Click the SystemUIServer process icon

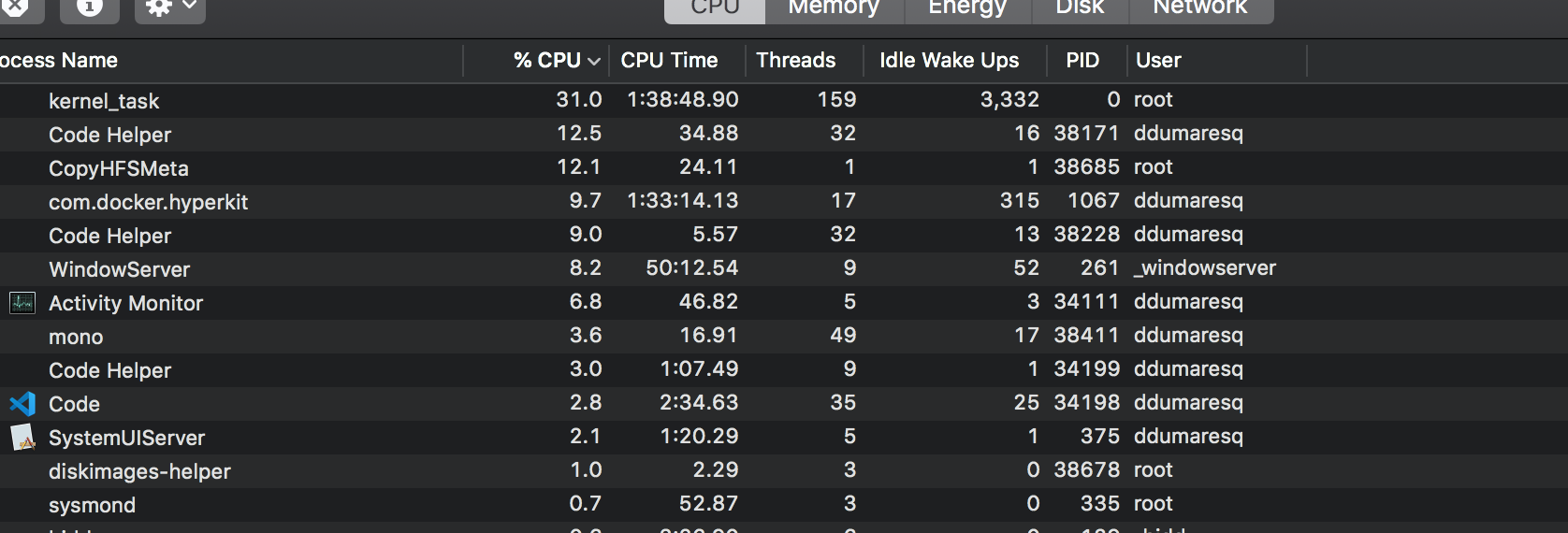point(22,438)
